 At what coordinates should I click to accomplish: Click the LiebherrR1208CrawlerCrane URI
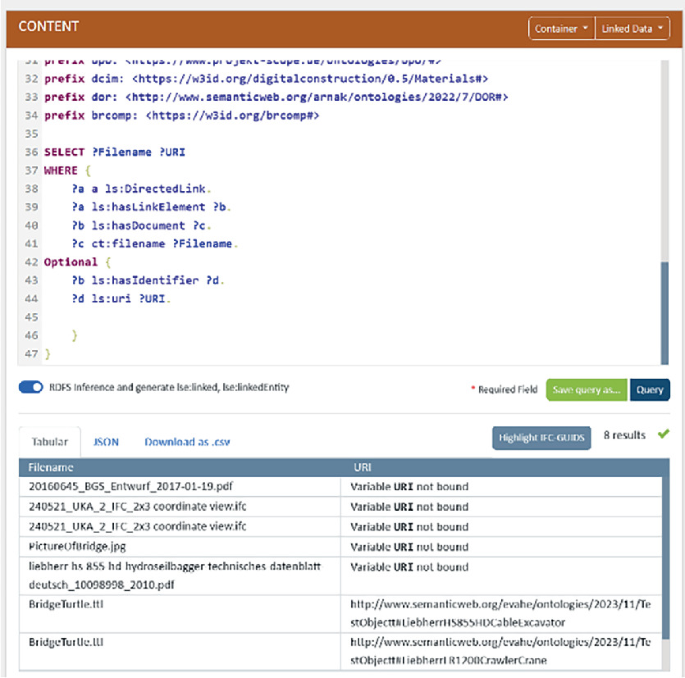[499, 650]
